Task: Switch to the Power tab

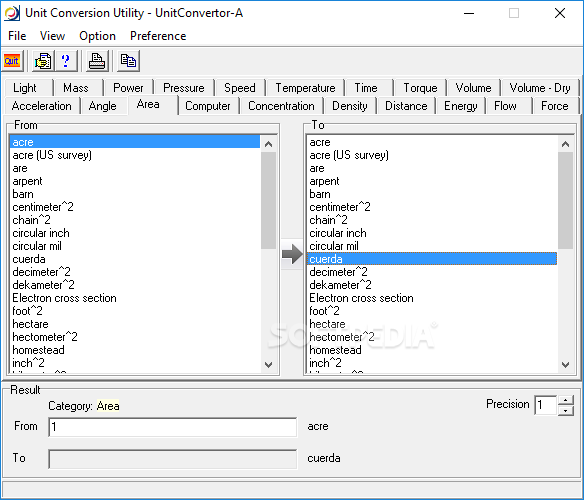Action: (x=128, y=88)
